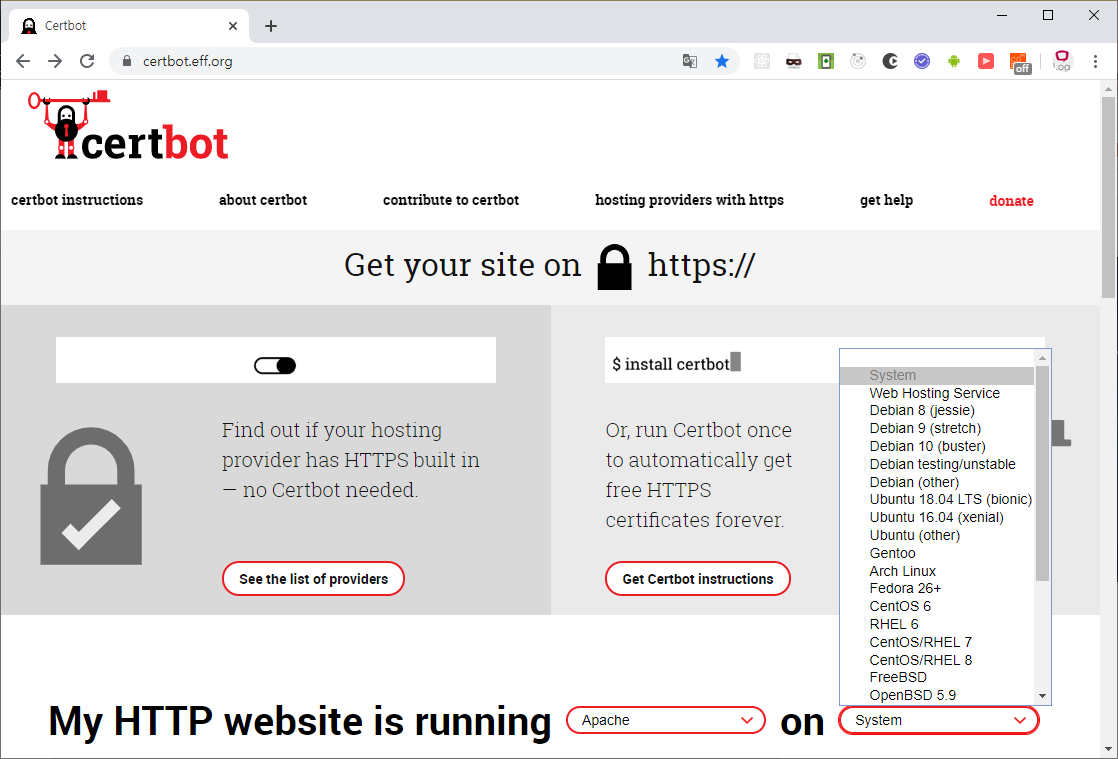Select RHEL 6 from list
Image resolution: width=1118 pixels, height=759 pixels.
pos(937,624)
